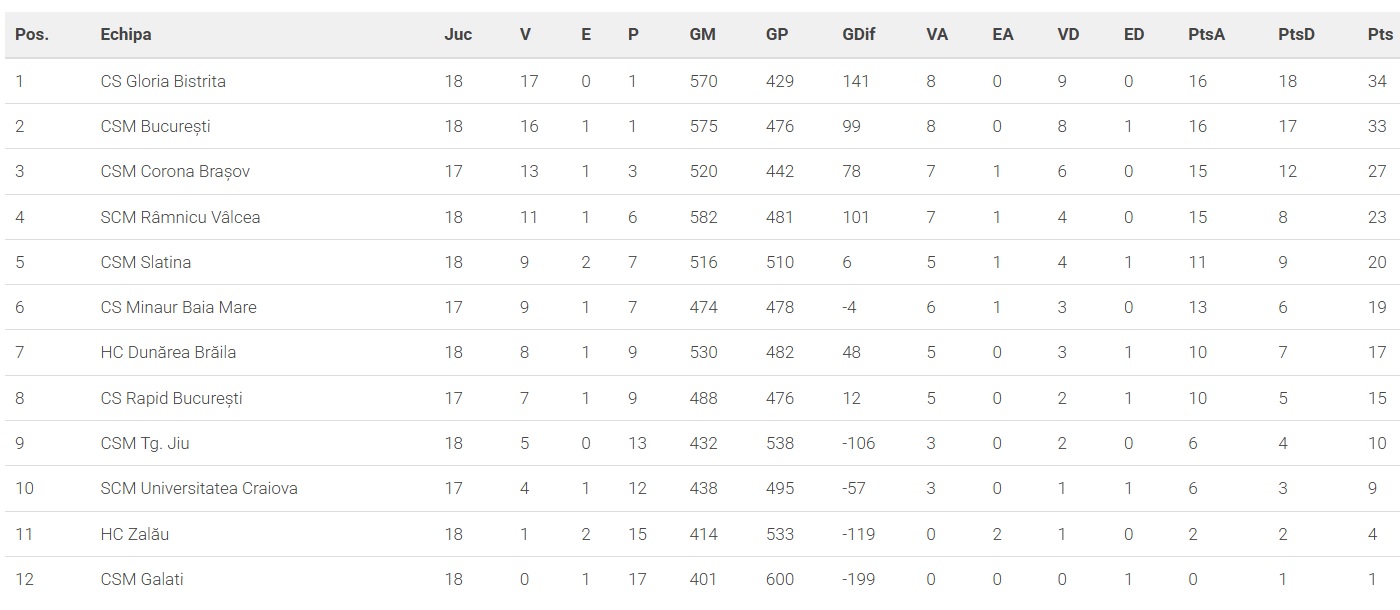
Task: Select CSM Tg. Jiu team name
Action: 146,443
